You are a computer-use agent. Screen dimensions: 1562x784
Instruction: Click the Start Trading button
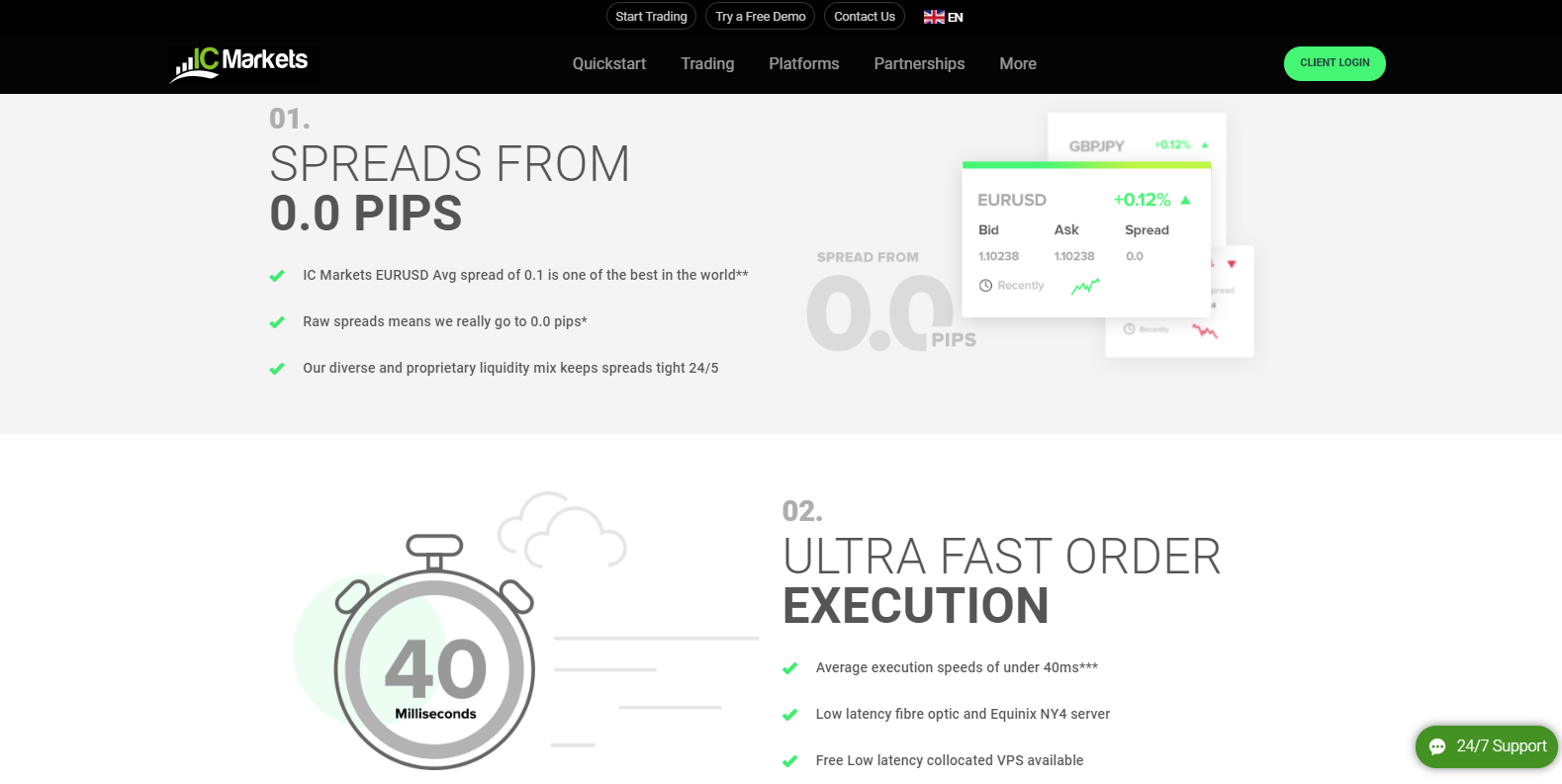[651, 17]
